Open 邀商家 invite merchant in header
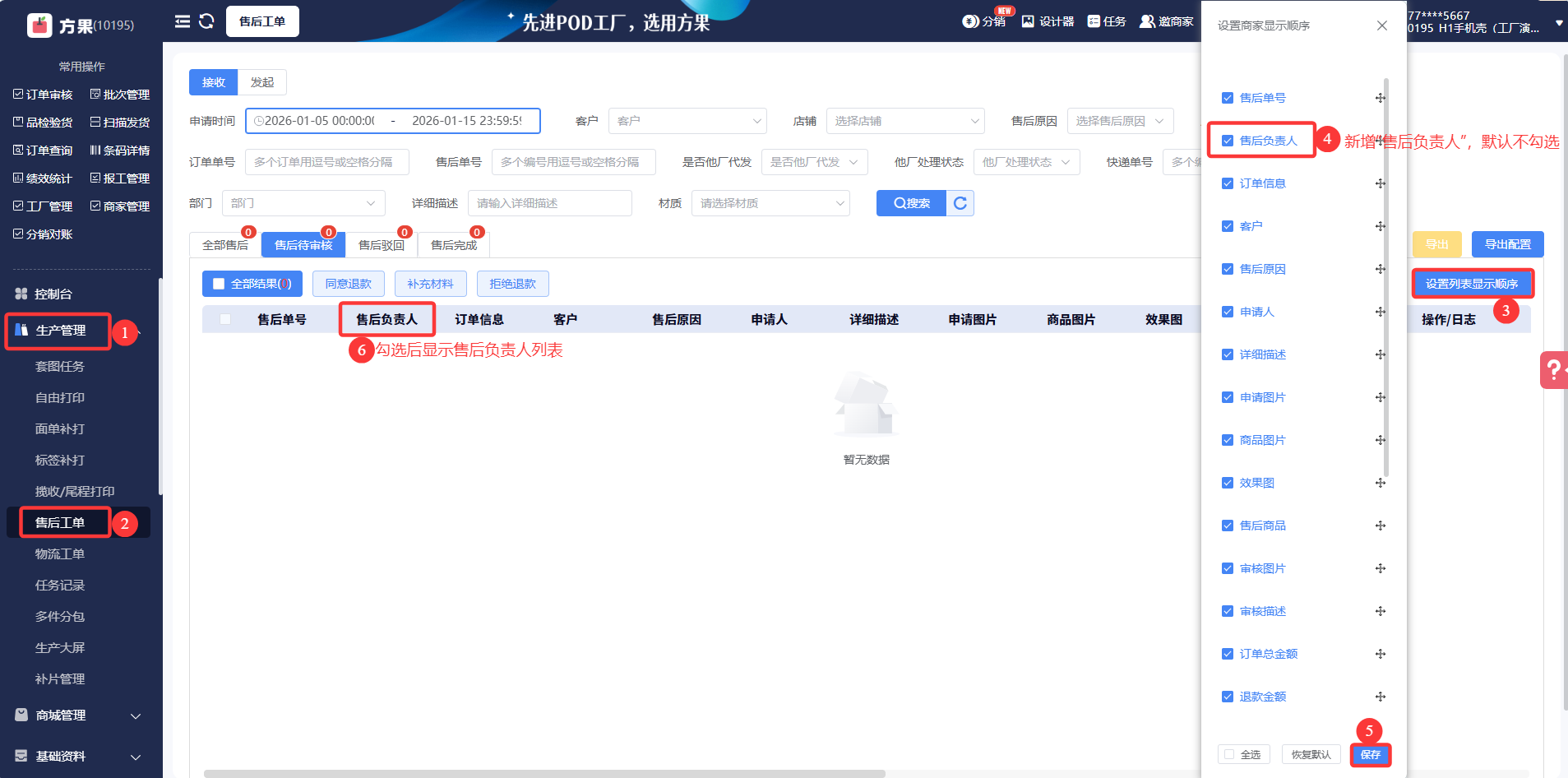The height and width of the screenshot is (778, 1568). coord(1167,21)
